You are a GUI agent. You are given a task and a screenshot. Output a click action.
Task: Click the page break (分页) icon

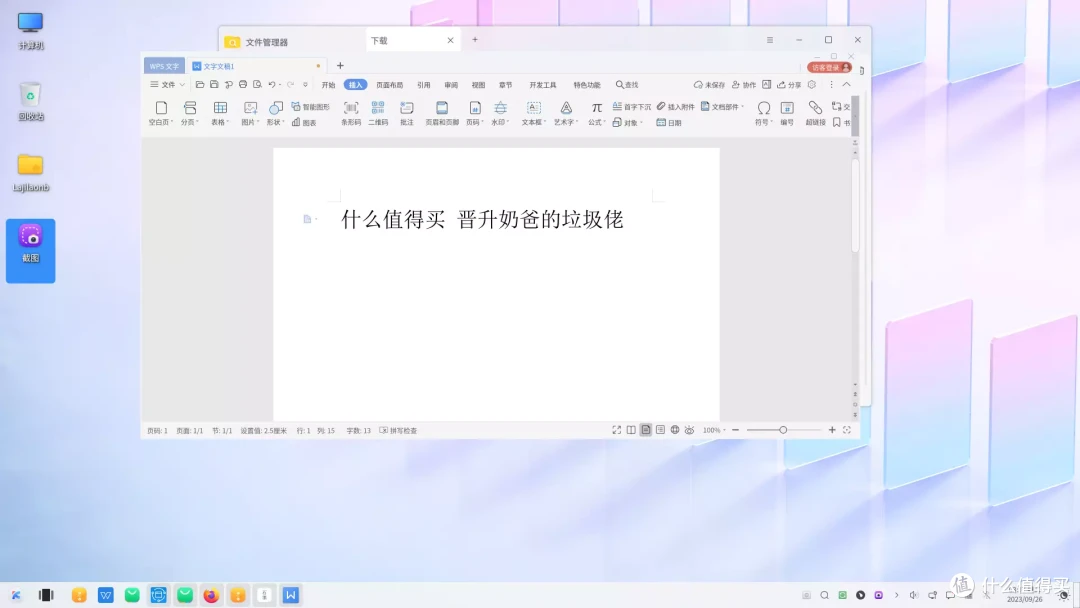(x=190, y=108)
